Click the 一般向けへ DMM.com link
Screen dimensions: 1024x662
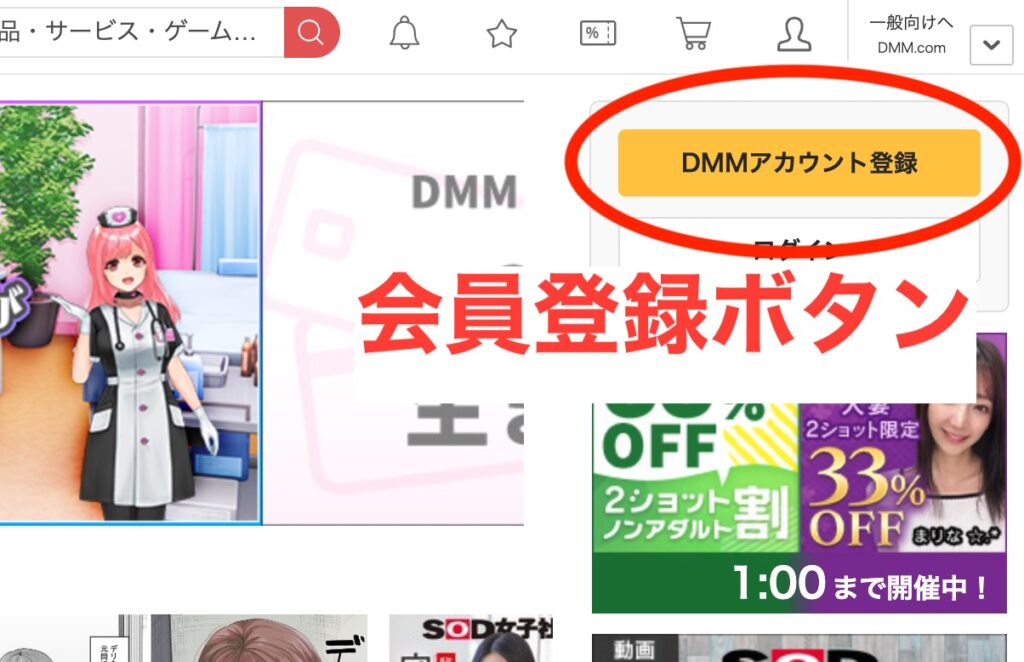pyautogui.click(x=911, y=35)
